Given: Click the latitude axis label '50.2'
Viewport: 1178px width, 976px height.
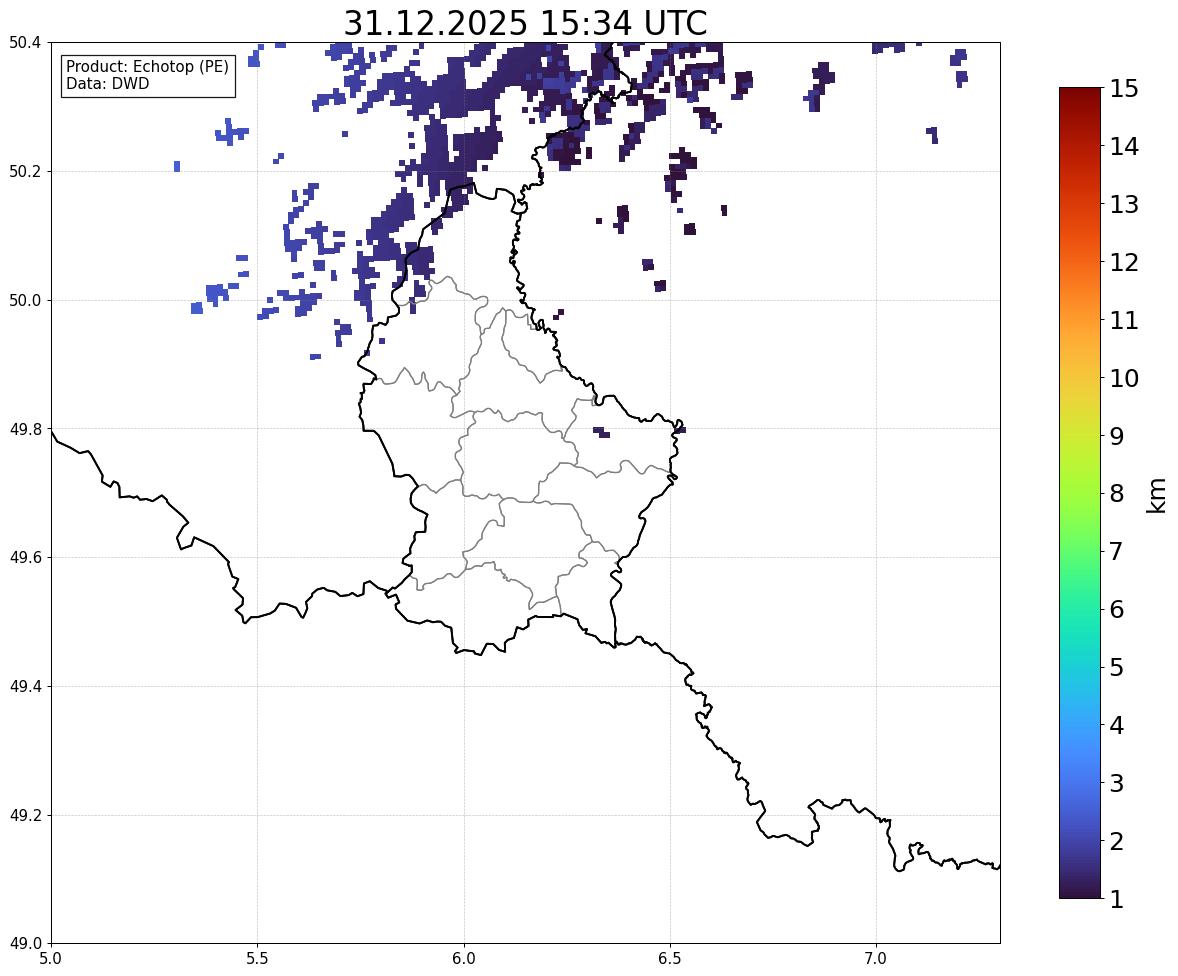Looking at the screenshot, I should click(25, 171).
